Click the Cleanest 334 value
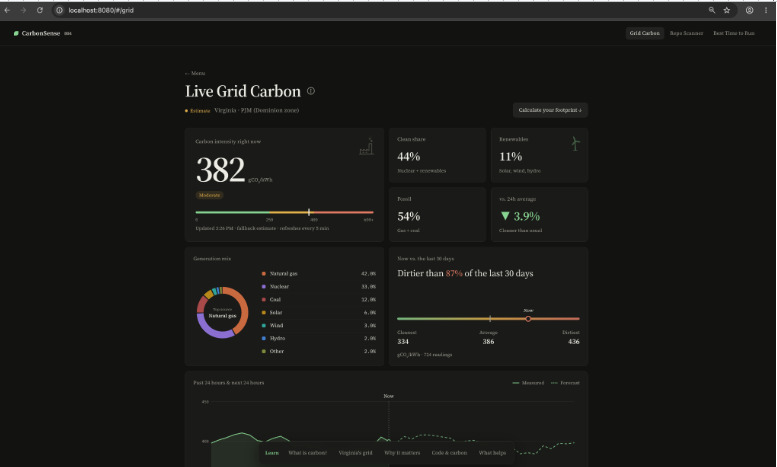 click(403, 342)
